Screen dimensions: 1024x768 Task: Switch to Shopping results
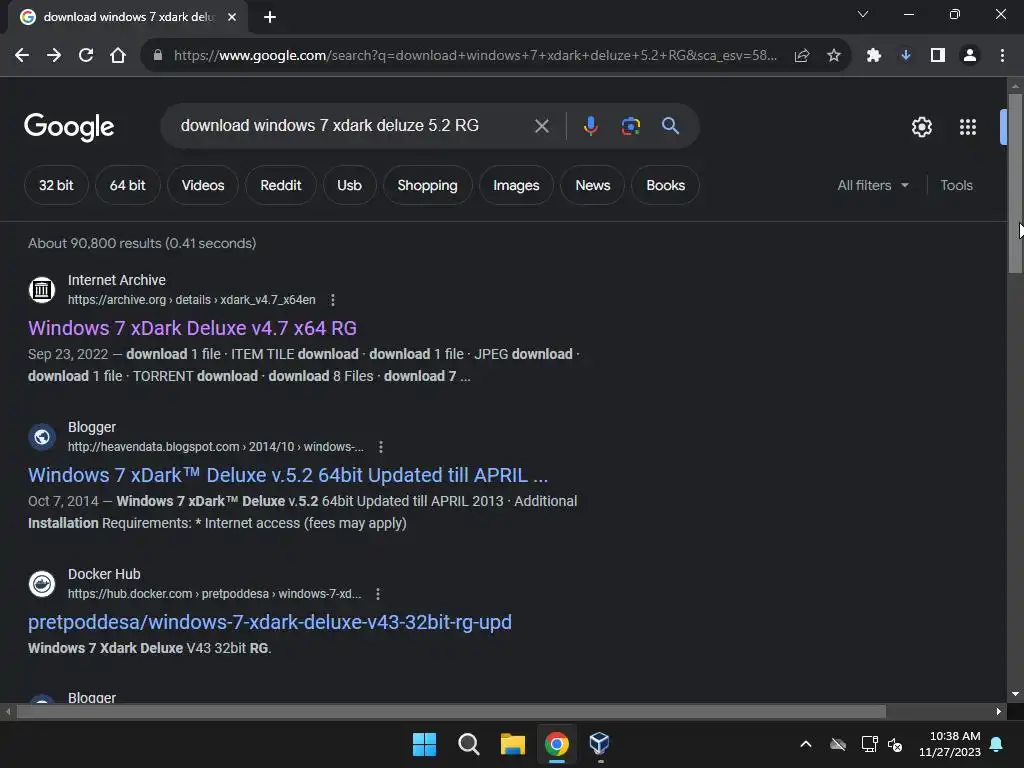(x=428, y=185)
